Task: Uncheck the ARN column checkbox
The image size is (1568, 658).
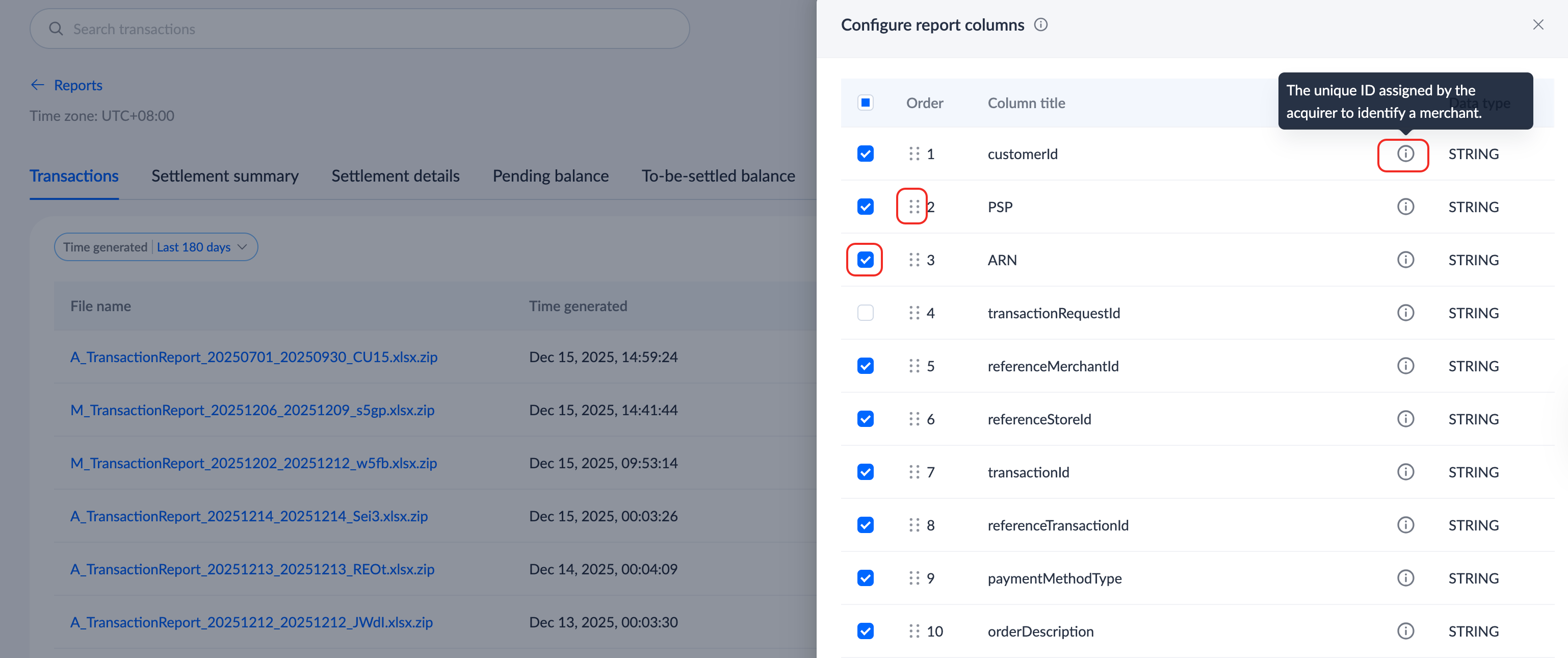Action: [865, 260]
